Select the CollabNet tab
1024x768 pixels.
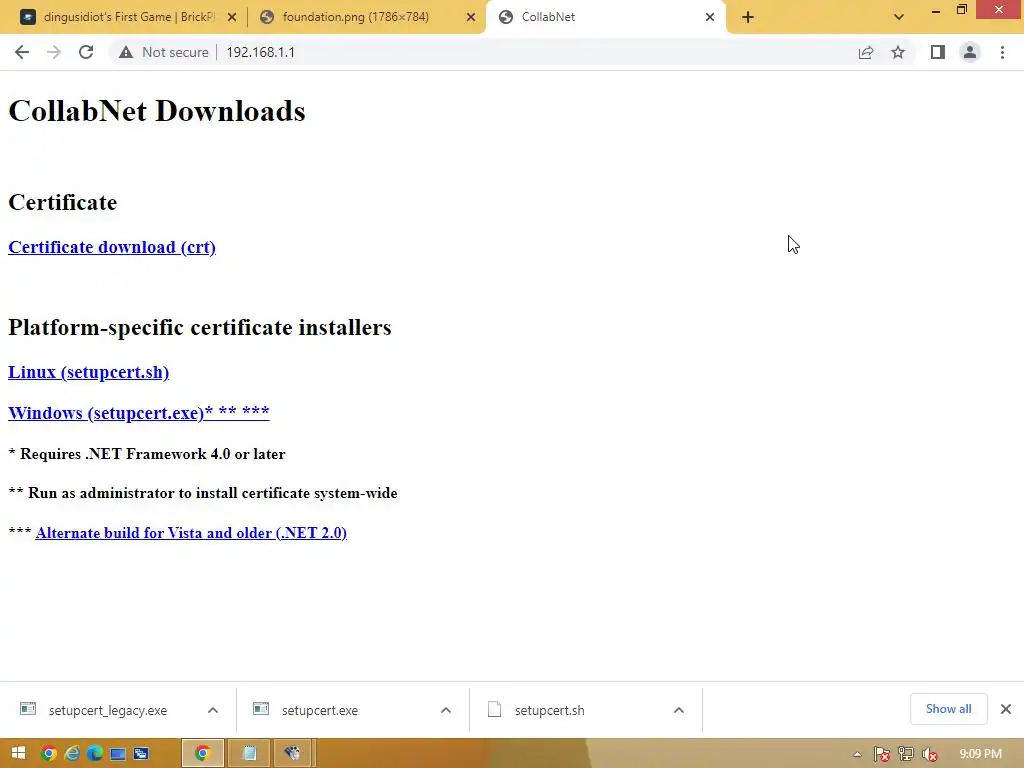[604, 17]
